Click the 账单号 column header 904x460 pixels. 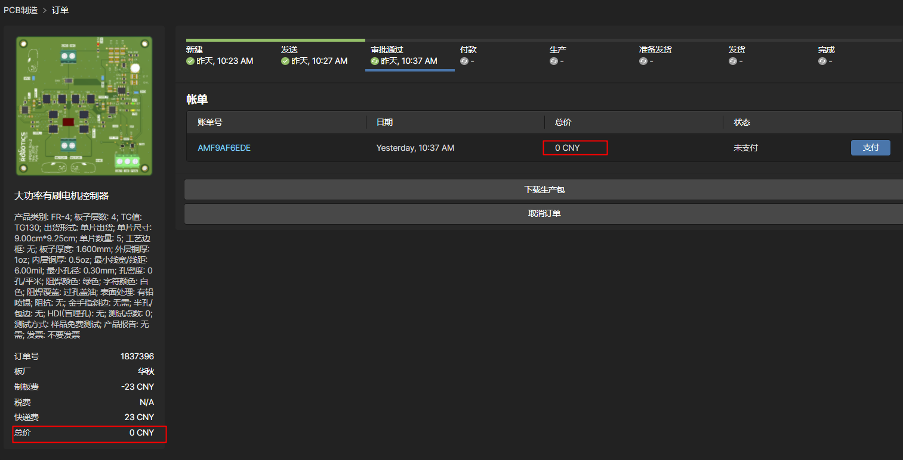210,122
